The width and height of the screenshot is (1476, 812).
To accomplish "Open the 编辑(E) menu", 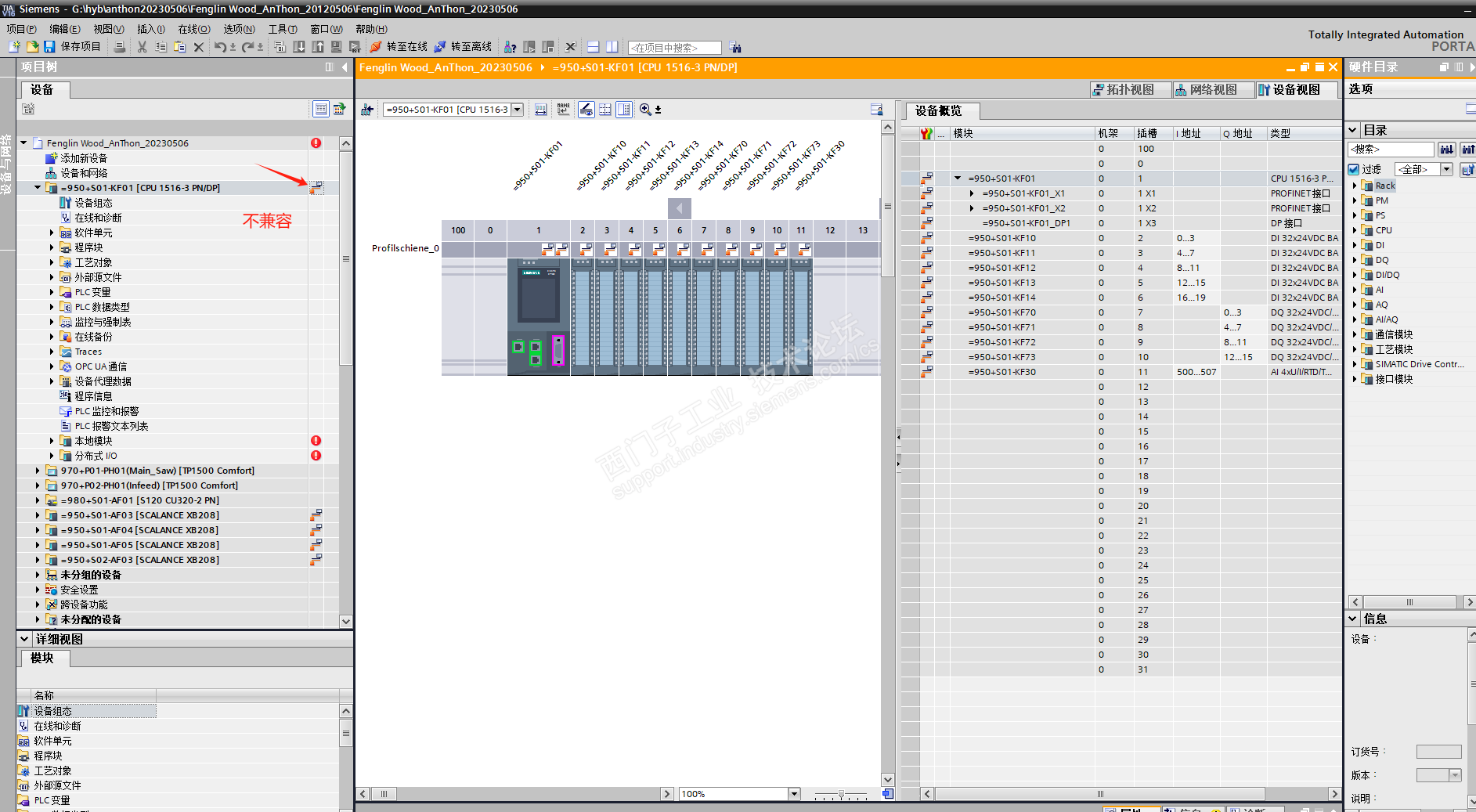I will (x=65, y=29).
